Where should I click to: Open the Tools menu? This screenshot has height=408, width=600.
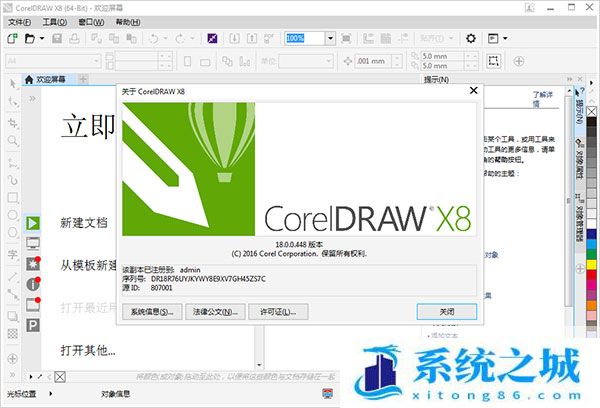55,23
